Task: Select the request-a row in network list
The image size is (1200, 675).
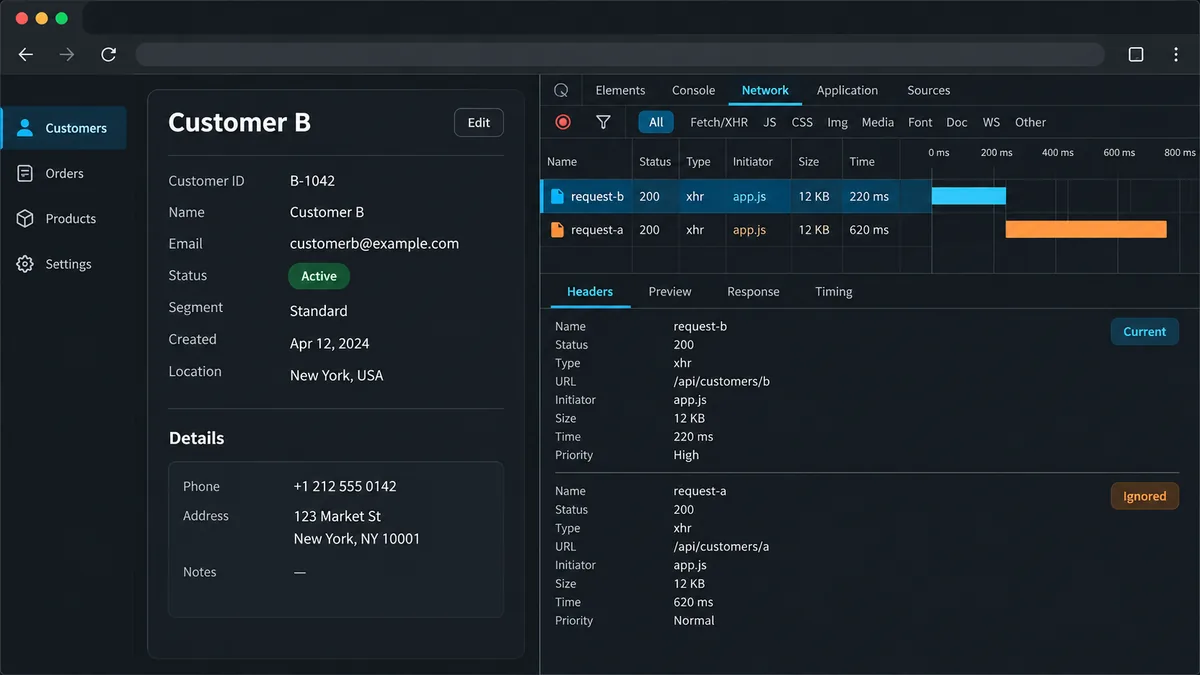Action: pyautogui.click(x=736, y=230)
